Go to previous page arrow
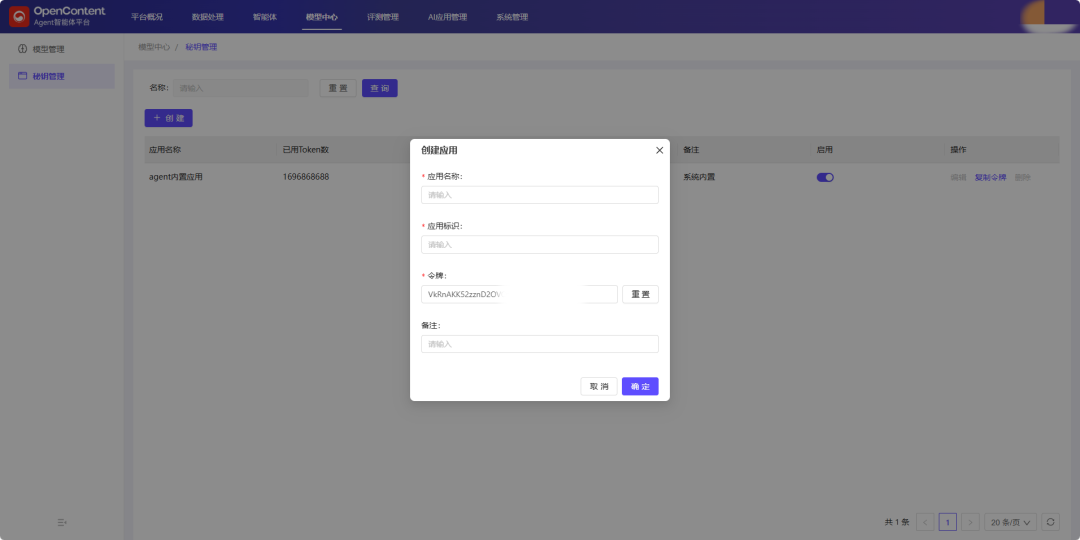This screenshot has width=1080, height=540. pos(926,522)
